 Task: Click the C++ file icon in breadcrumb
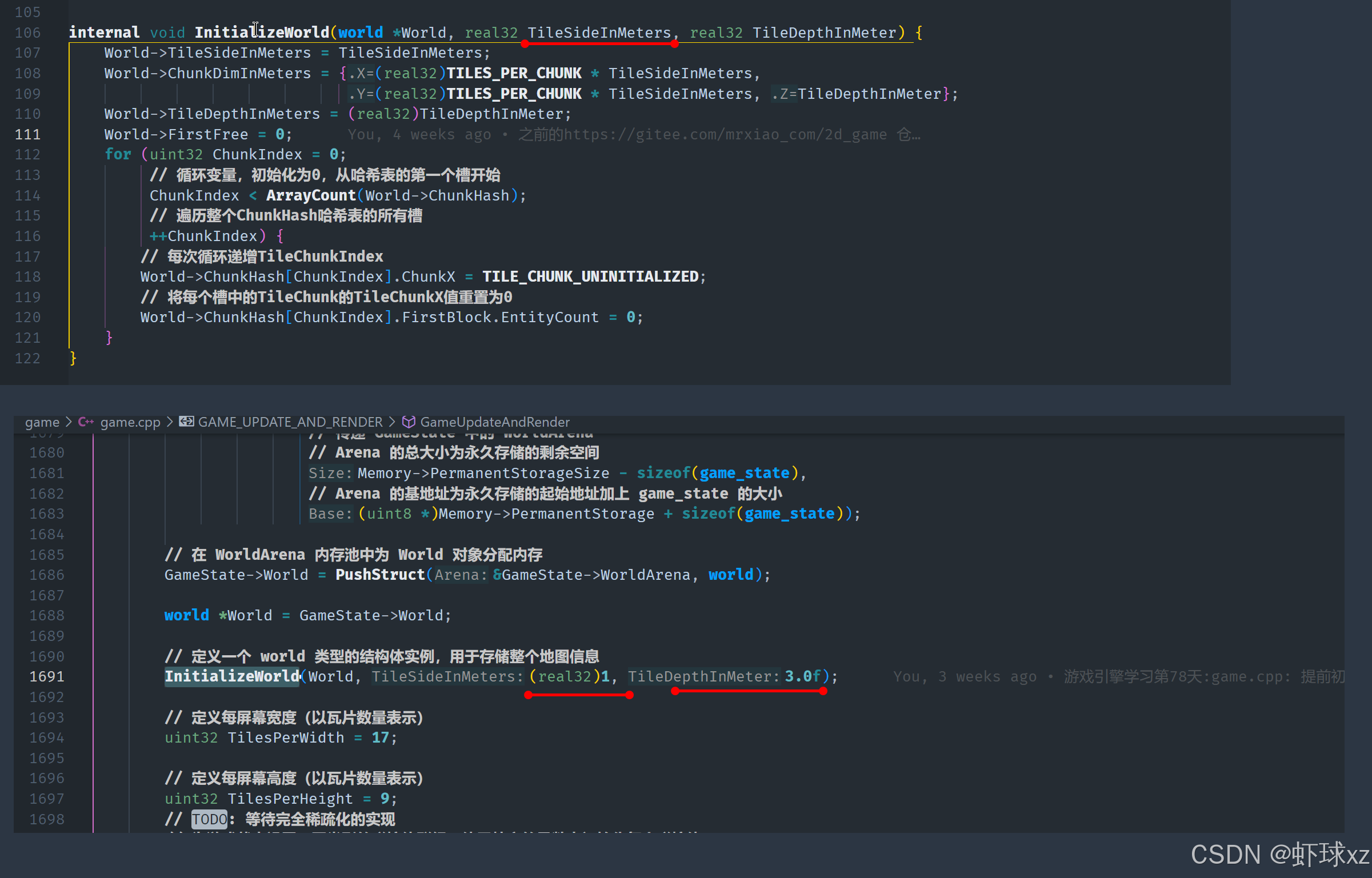point(86,422)
